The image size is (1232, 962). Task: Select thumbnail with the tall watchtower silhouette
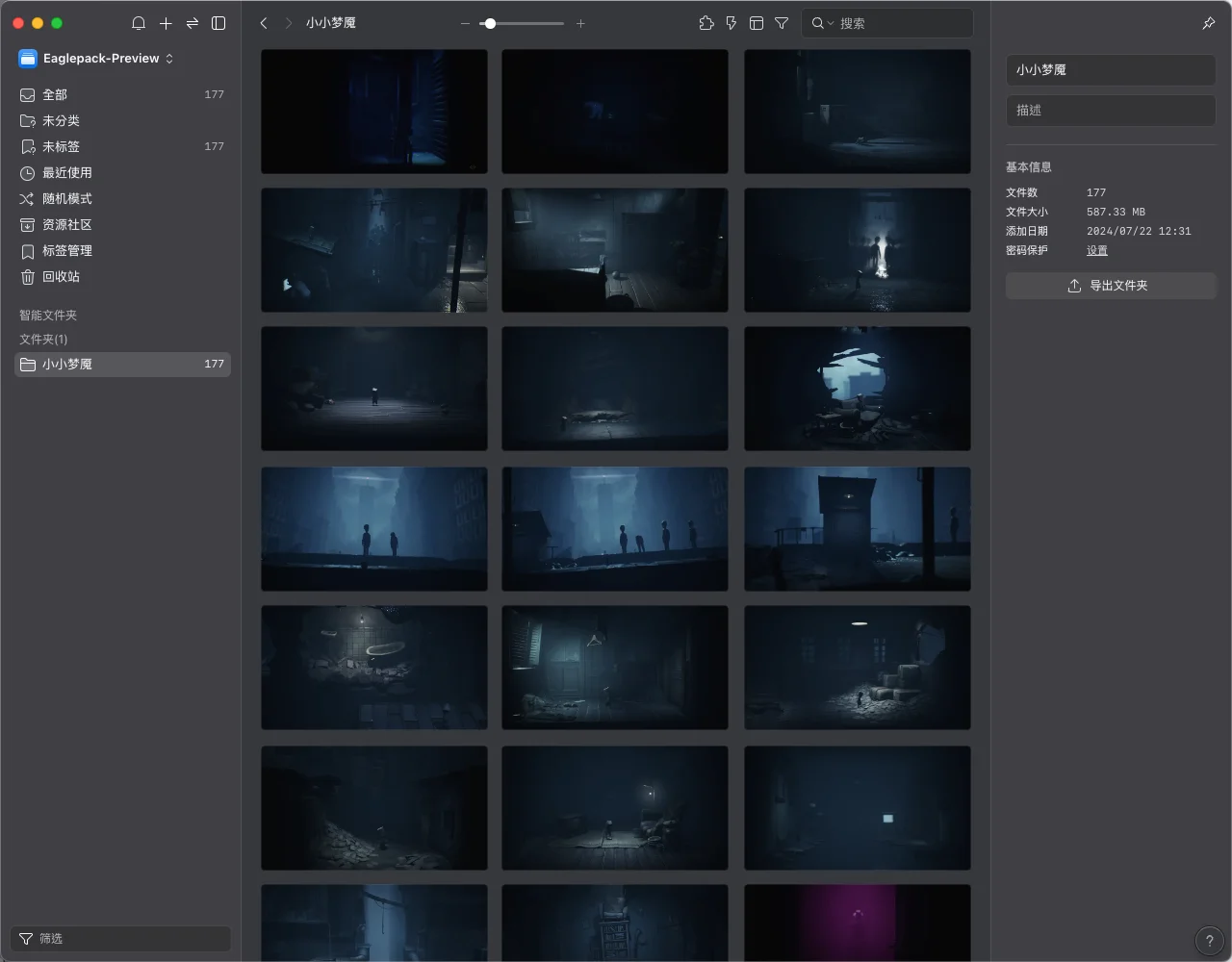tap(858, 529)
